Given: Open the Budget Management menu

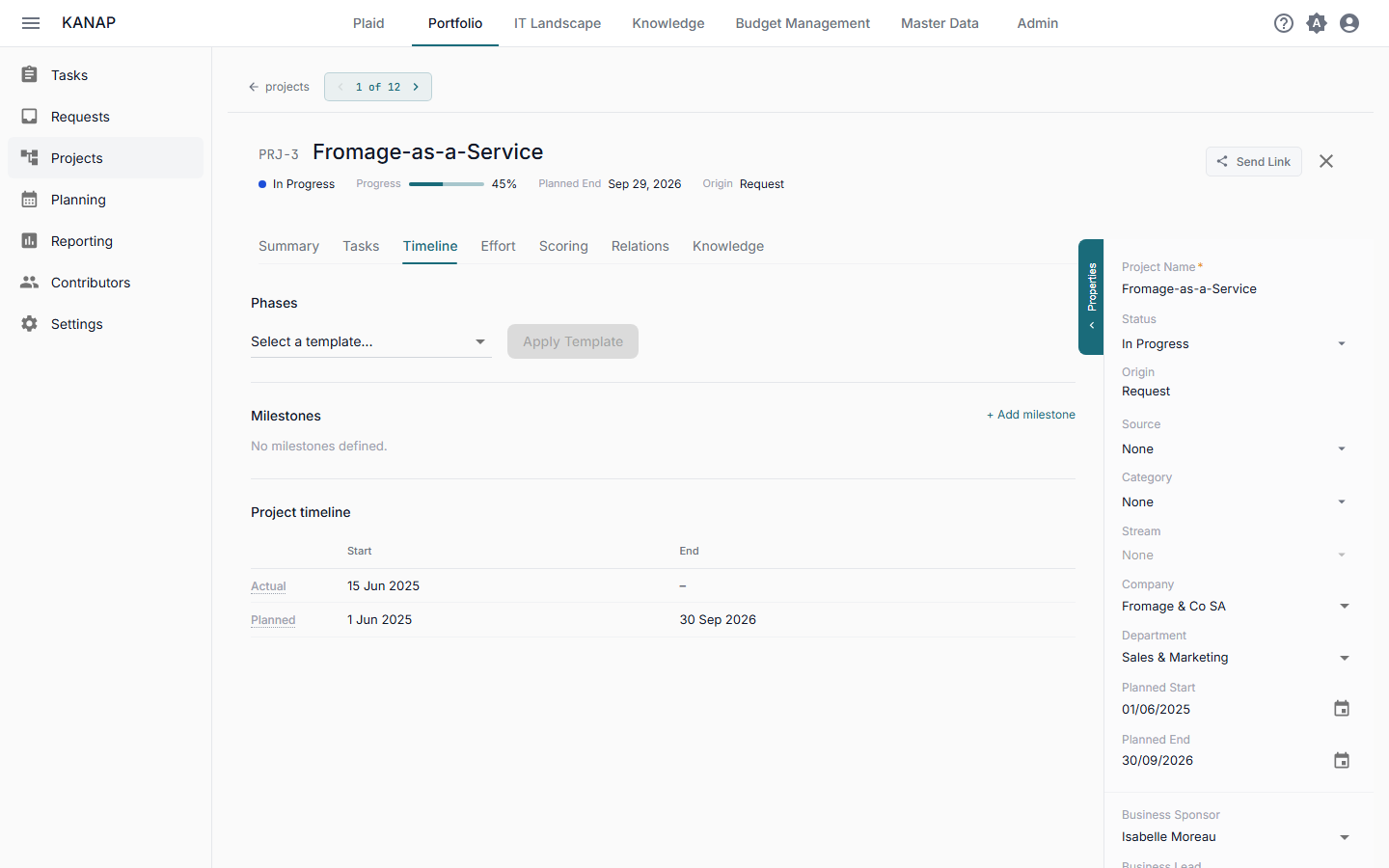Looking at the screenshot, I should (x=803, y=23).
